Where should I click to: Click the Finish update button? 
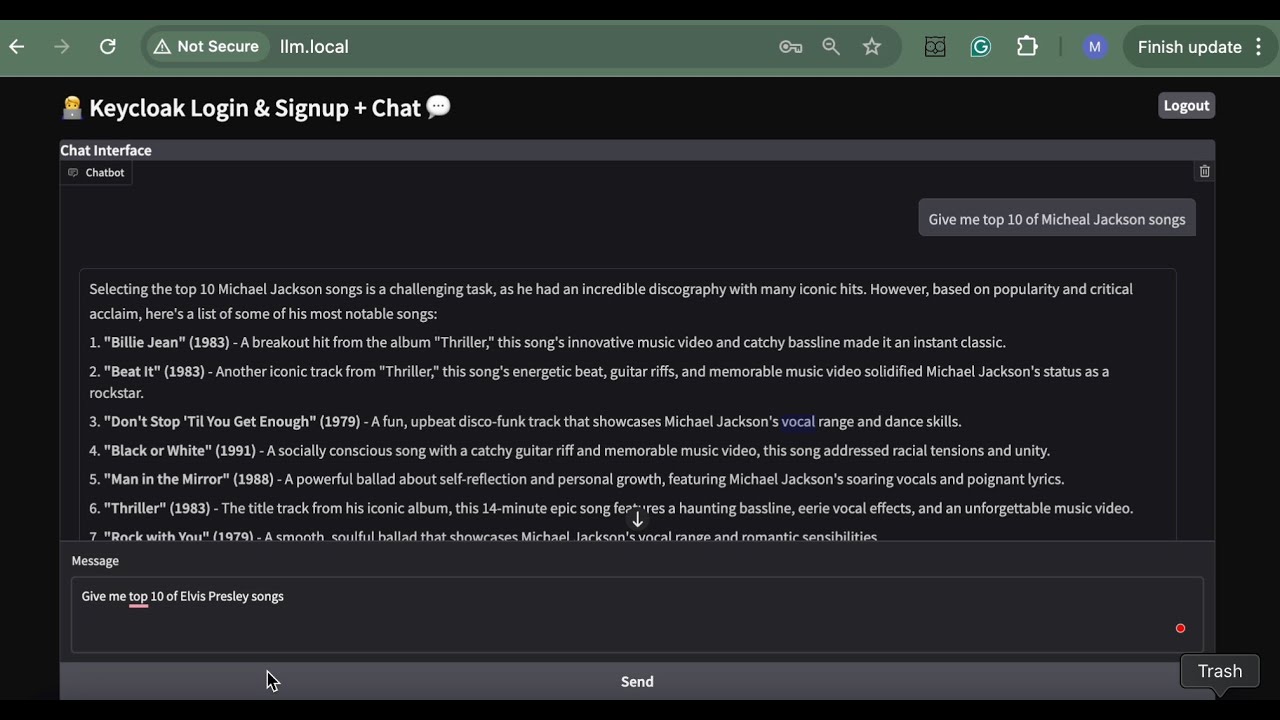pos(1189,47)
